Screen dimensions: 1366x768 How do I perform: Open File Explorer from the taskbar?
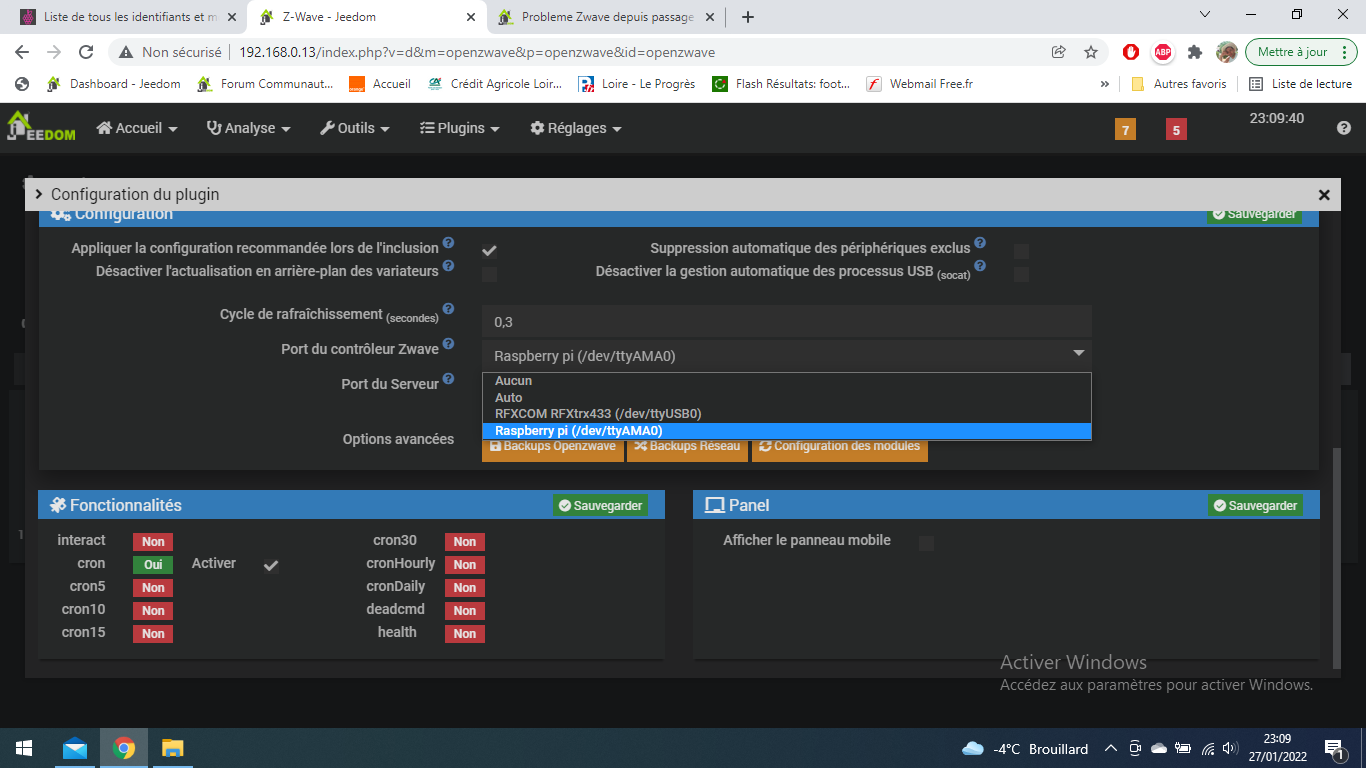click(x=173, y=748)
